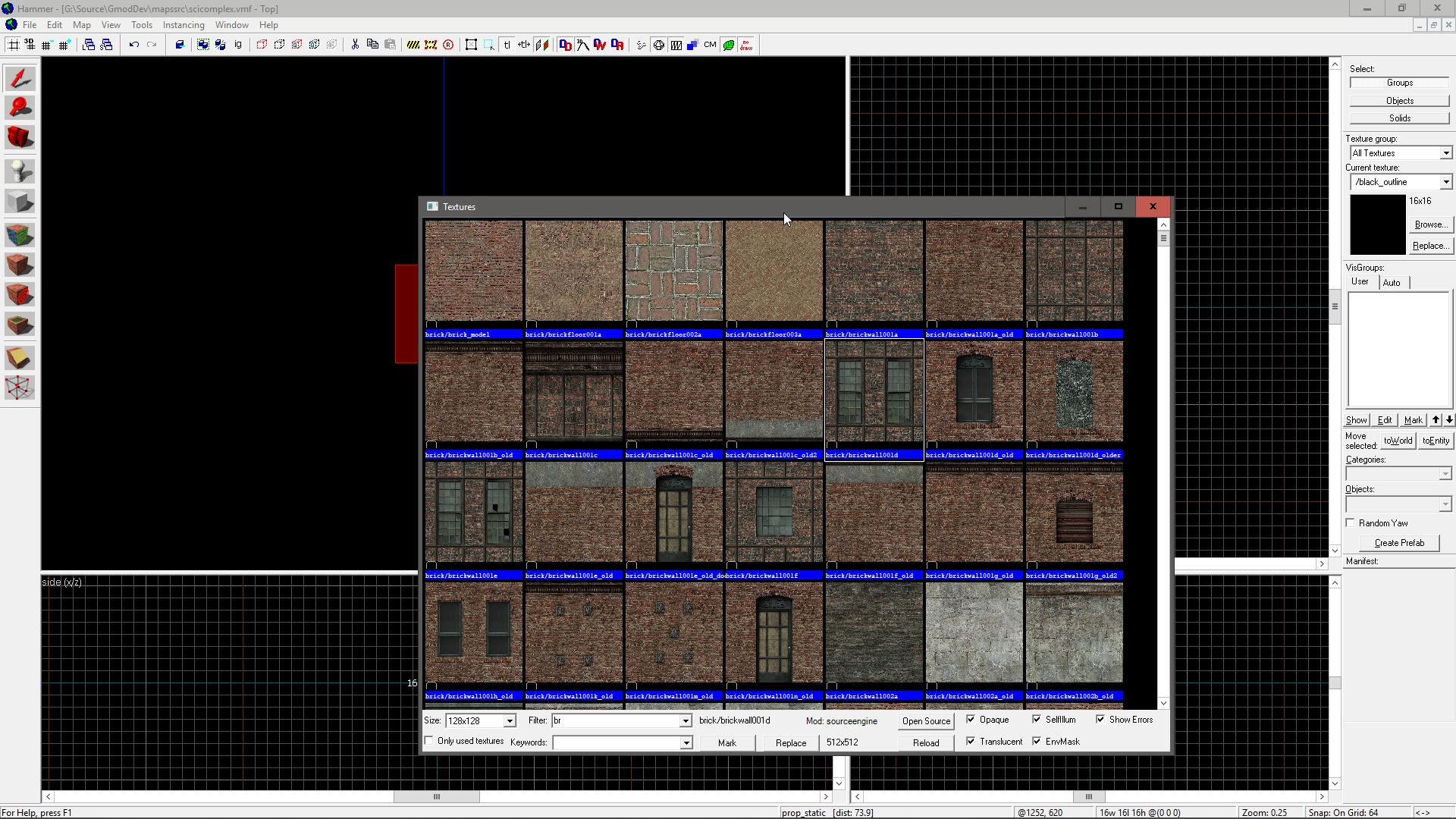Choose the Camera tool
The image size is (1456, 819).
[x=20, y=137]
